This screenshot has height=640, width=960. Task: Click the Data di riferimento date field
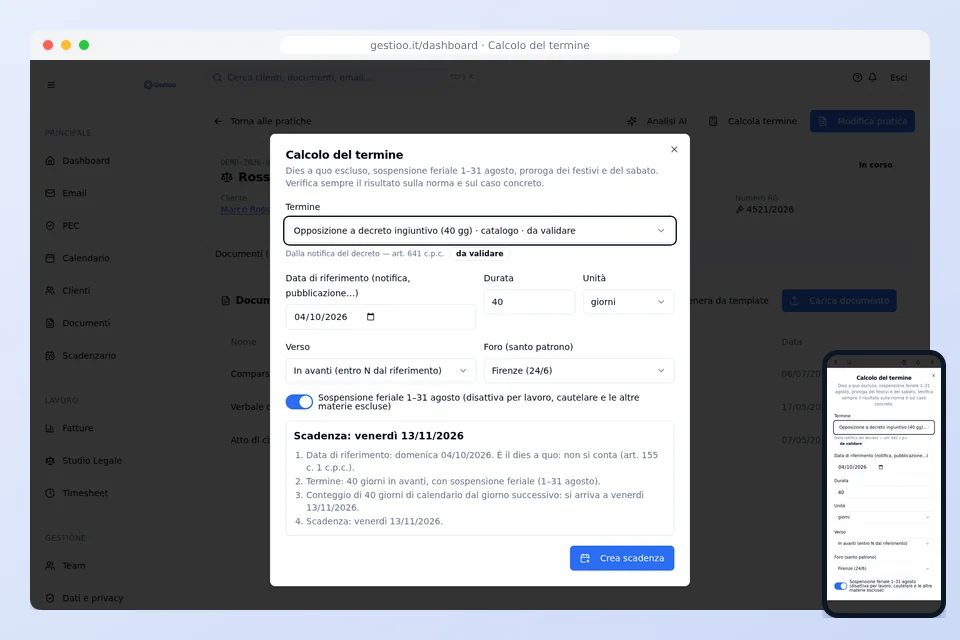point(380,317)
